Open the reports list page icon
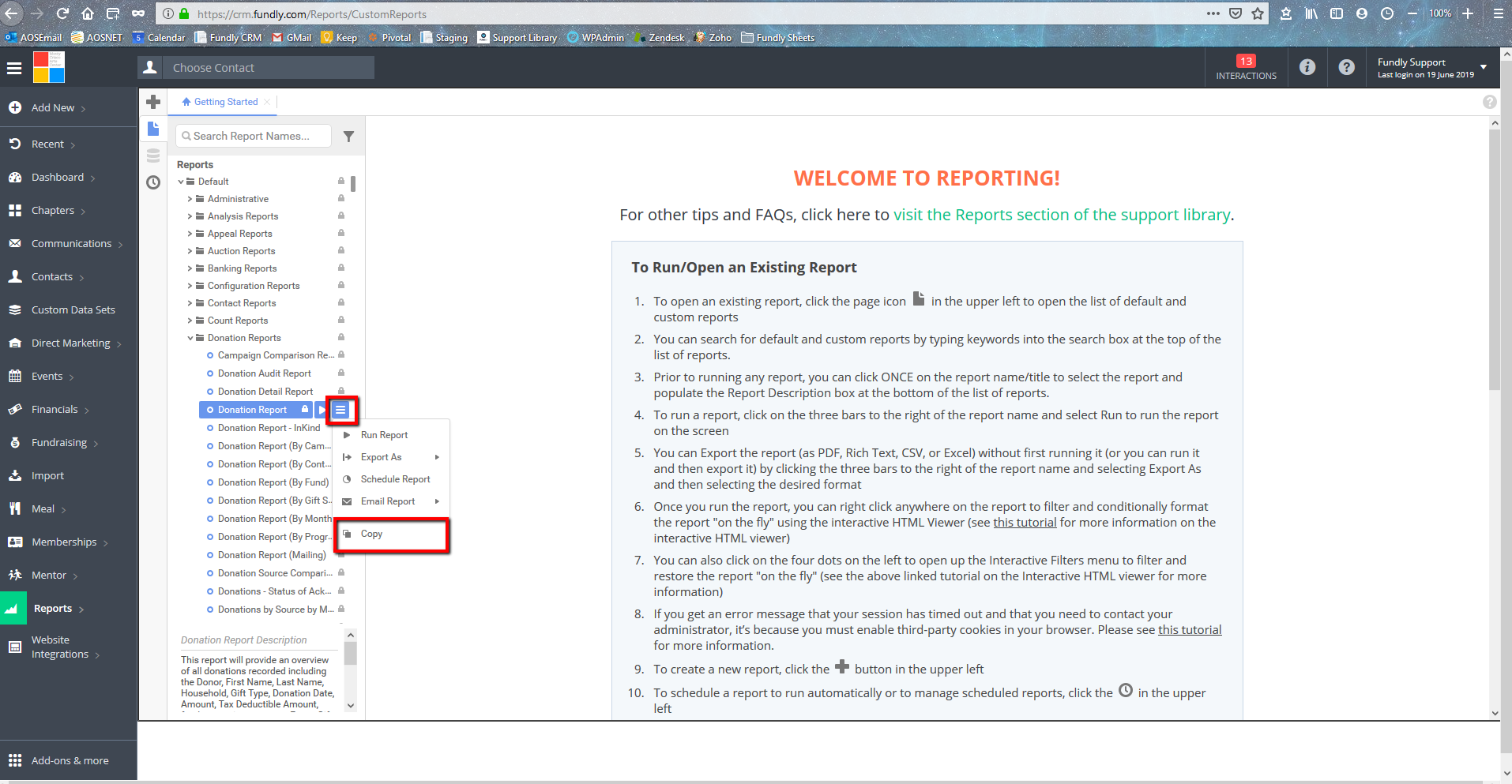 click(x=152, y=129)
